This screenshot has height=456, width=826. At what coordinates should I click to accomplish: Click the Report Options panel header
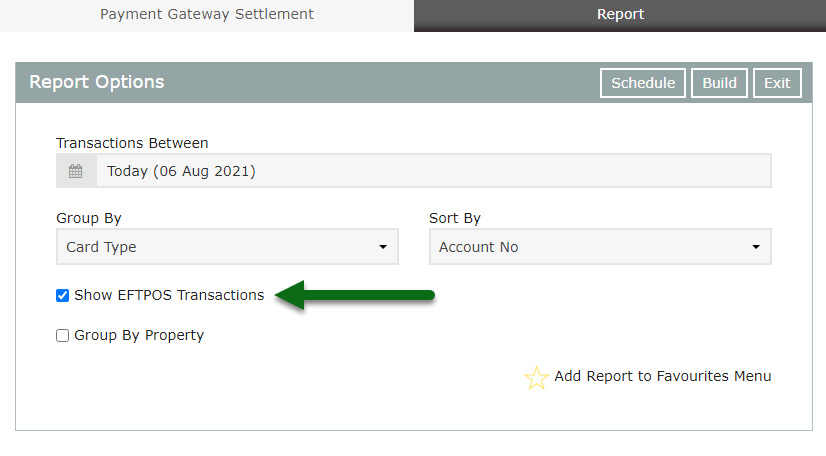[97, 83]
